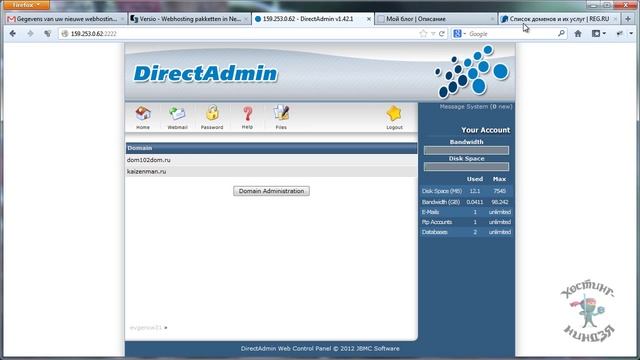Viewport: 640px width, 360px height.
Task: Switch to the Versio Webhosting pakketten tab
Action: point(190,19)
